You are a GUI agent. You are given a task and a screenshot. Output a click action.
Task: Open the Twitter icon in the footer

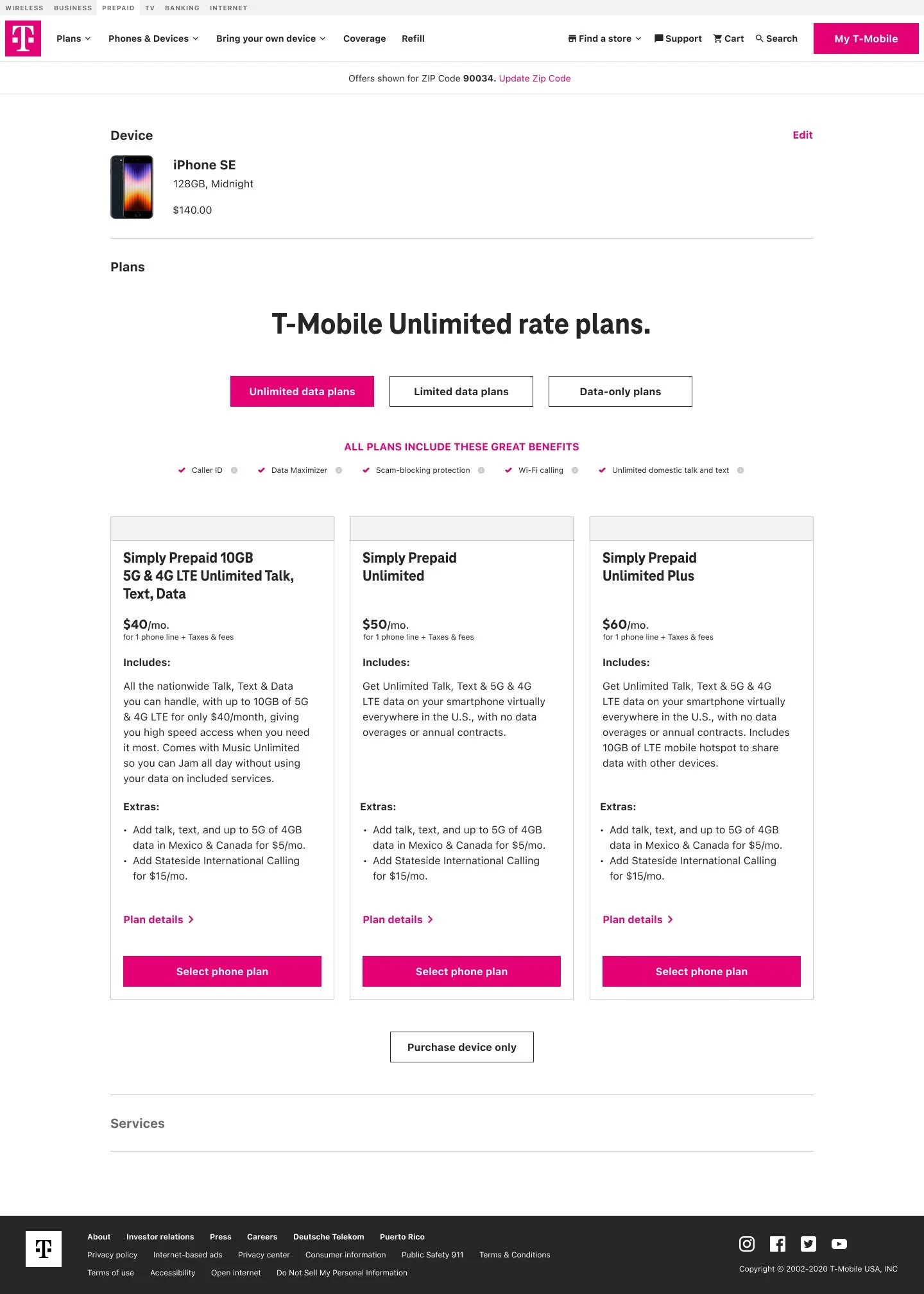[x=809, y=1244]
